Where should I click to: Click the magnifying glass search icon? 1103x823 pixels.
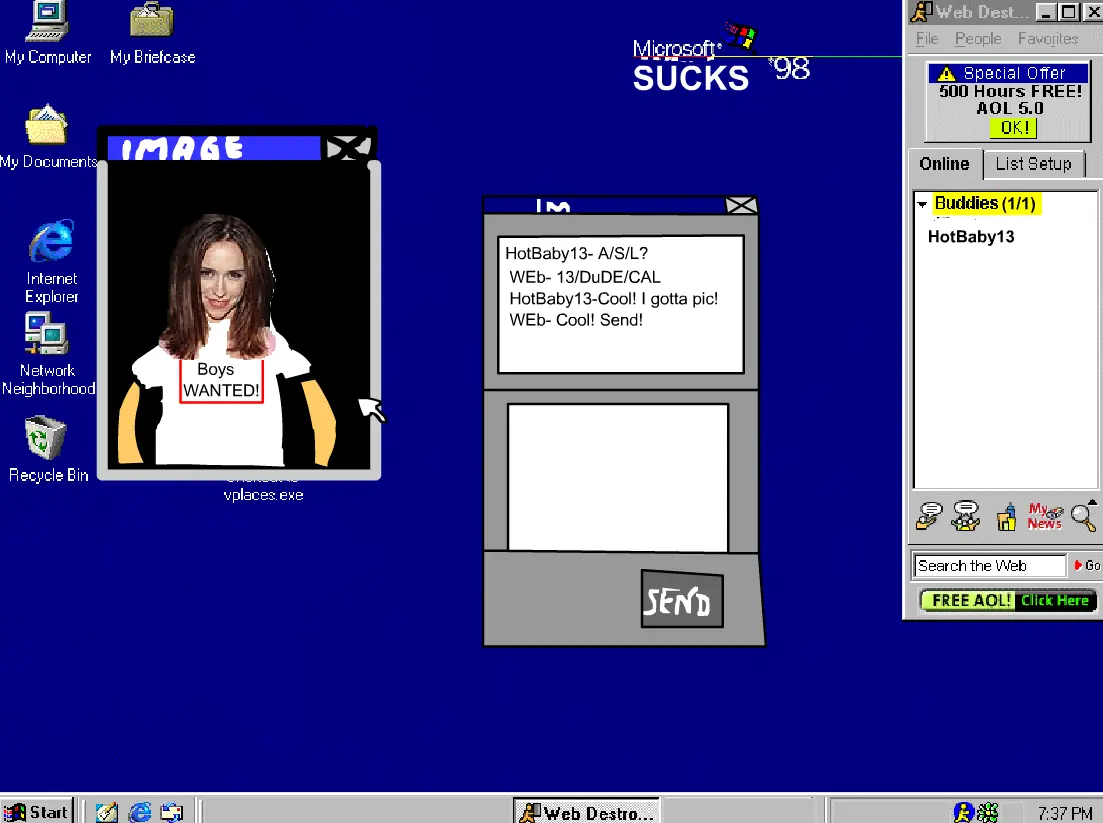tap(1083, 516)
